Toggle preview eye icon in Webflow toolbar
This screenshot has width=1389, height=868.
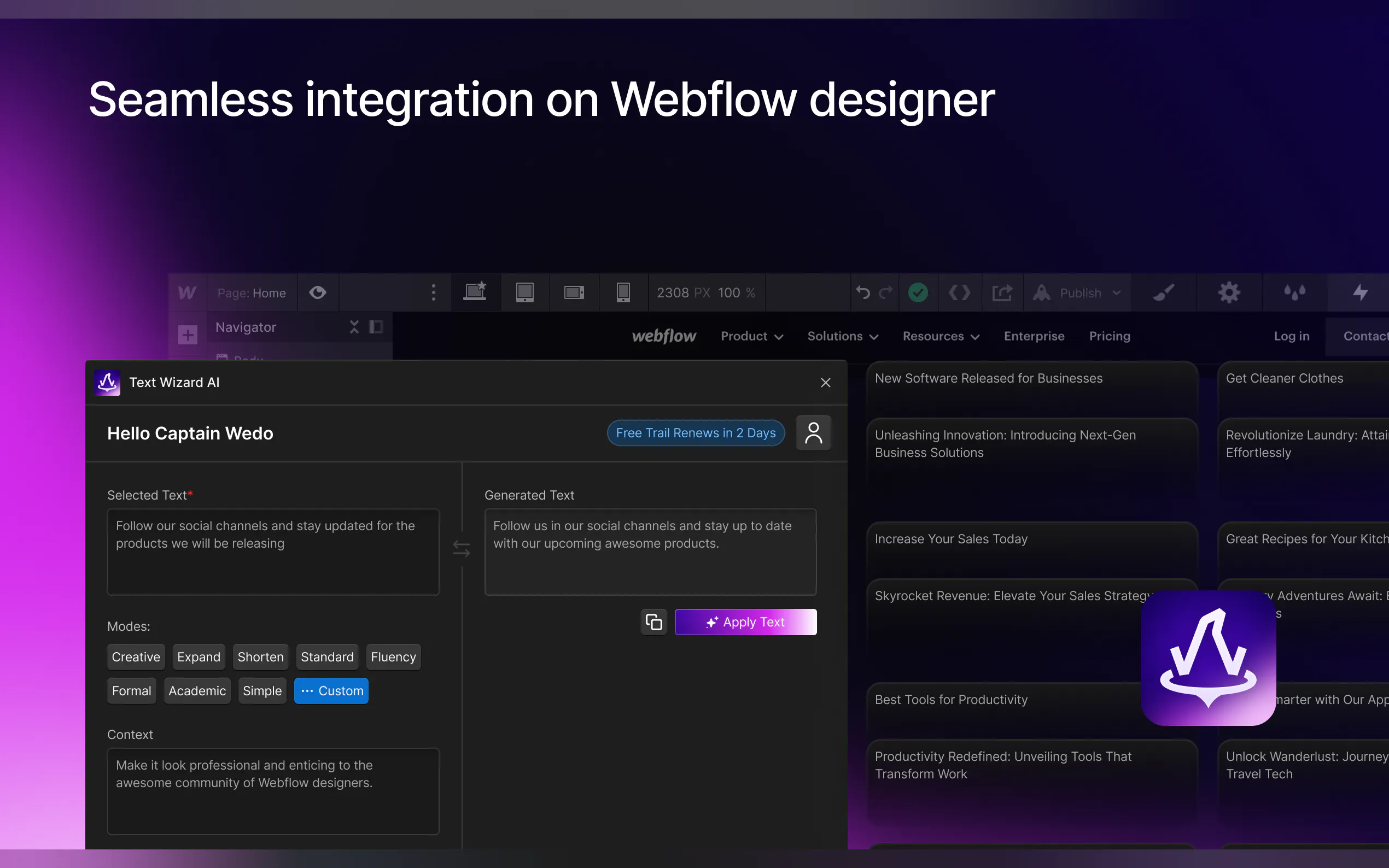pyautogui.click(x=318, y=293)
